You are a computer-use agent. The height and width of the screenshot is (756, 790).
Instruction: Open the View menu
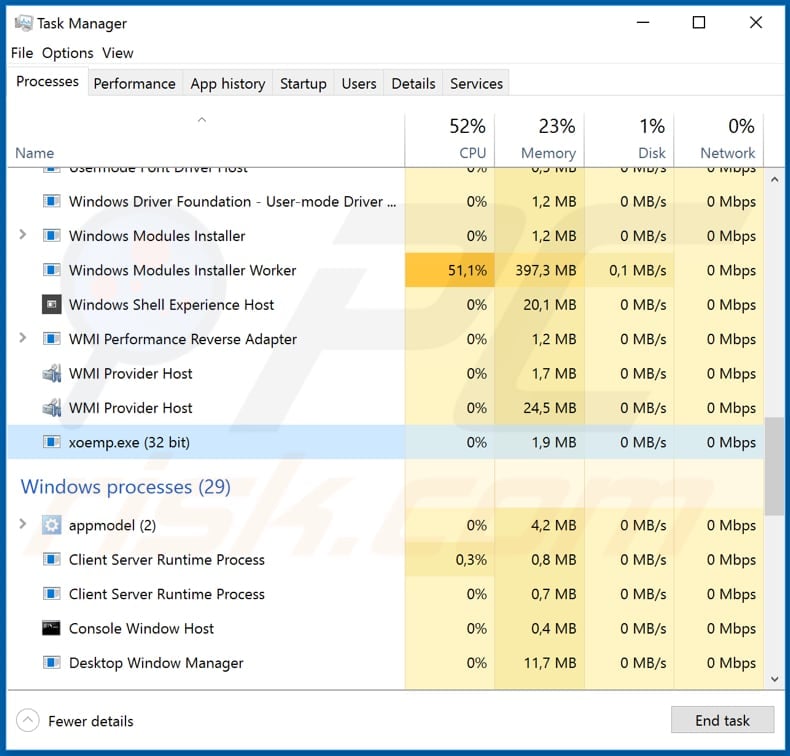point(118,53)
